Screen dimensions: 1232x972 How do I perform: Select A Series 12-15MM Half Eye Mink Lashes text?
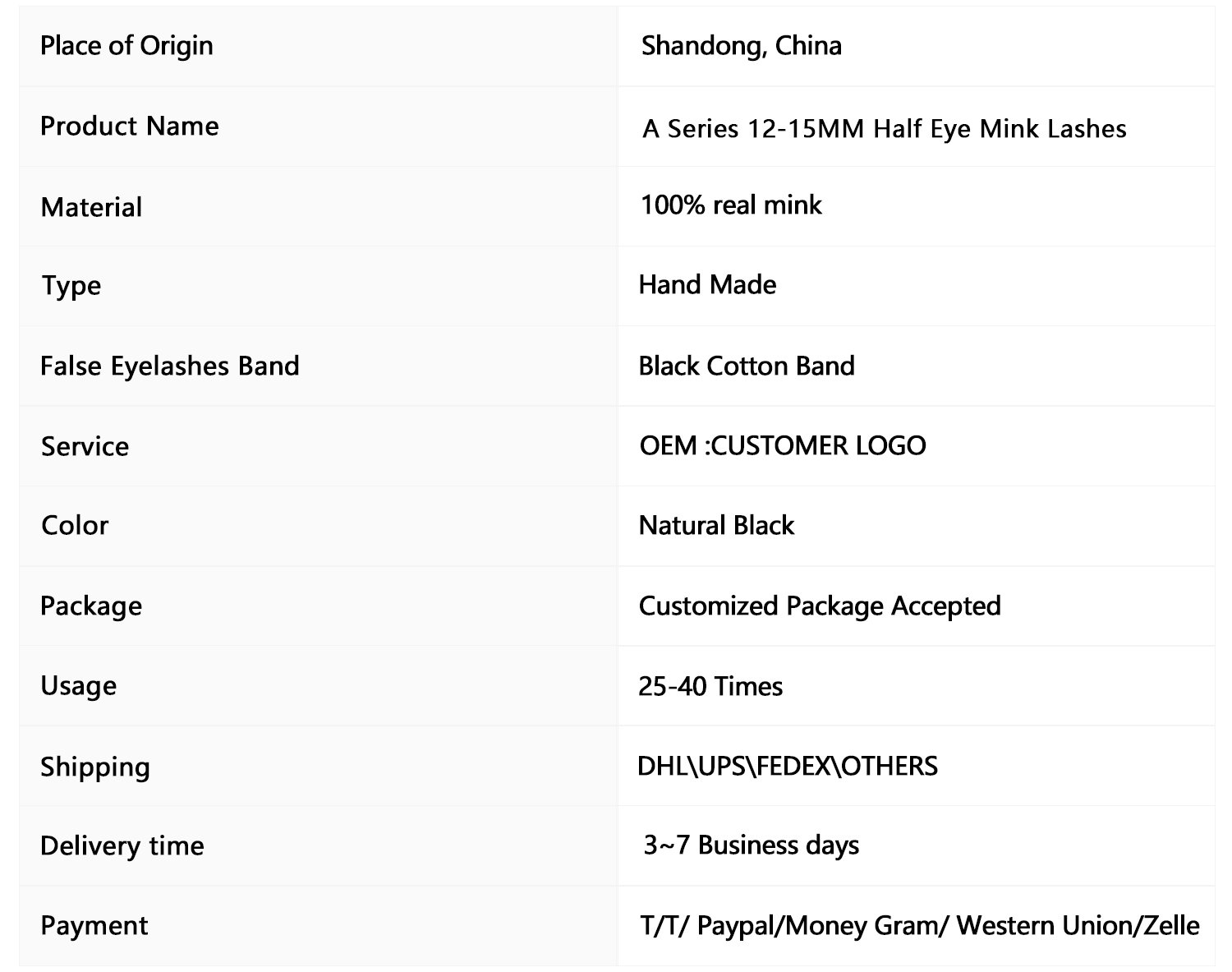[885, 129]
